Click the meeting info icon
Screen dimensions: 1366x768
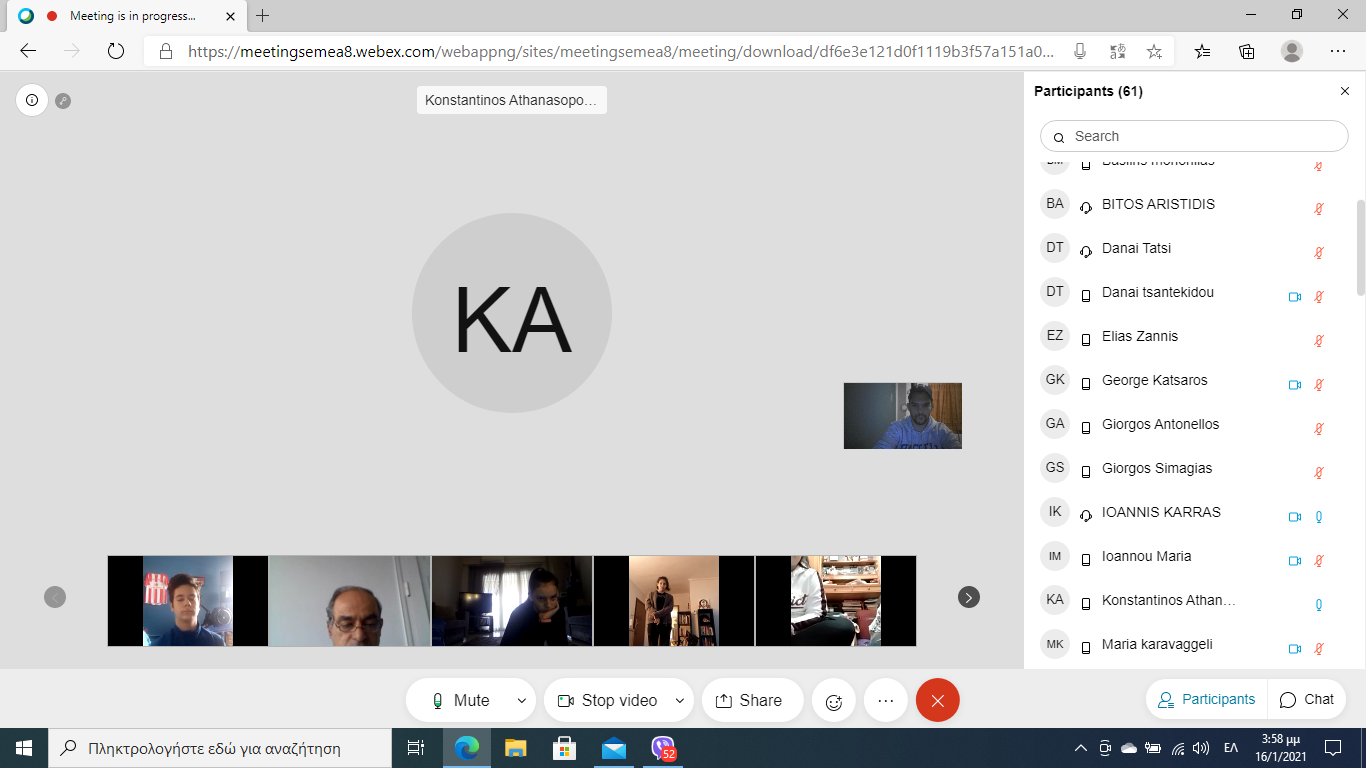click(x=32, y=100)
